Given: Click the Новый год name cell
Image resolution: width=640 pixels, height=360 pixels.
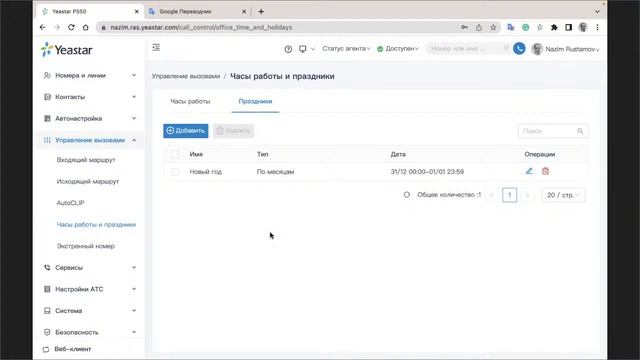Looking at the screenshot, I should click(206, 172).
